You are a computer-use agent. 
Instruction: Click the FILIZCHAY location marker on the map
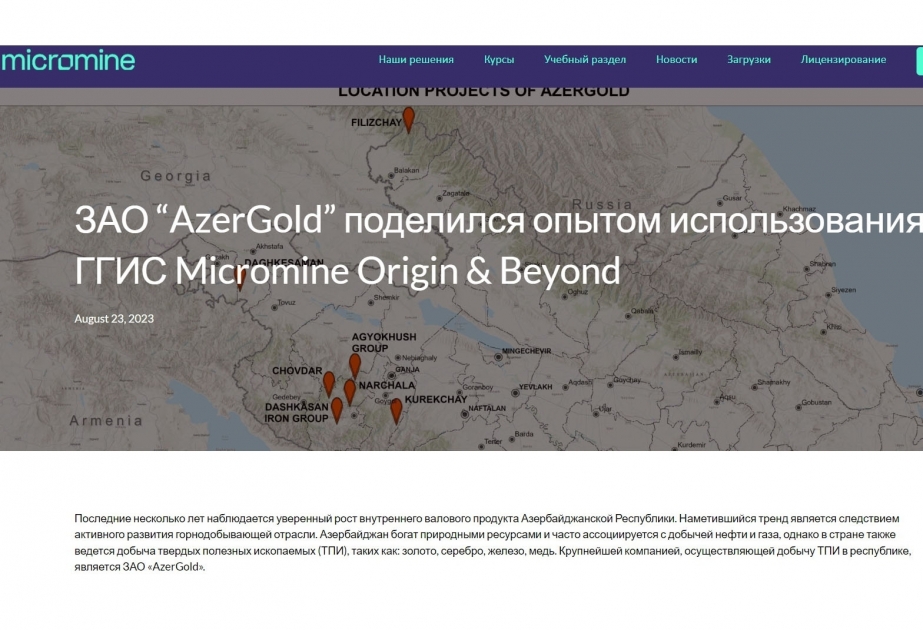pyautogui.click(x=408, y=121)
